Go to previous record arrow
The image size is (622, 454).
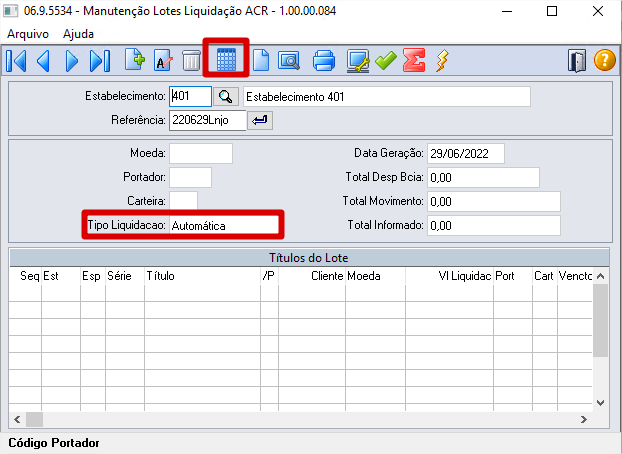(x=44, y=60)
